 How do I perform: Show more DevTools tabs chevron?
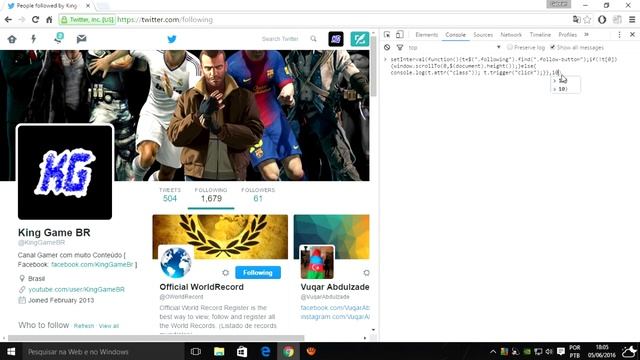tap(587, 35)
